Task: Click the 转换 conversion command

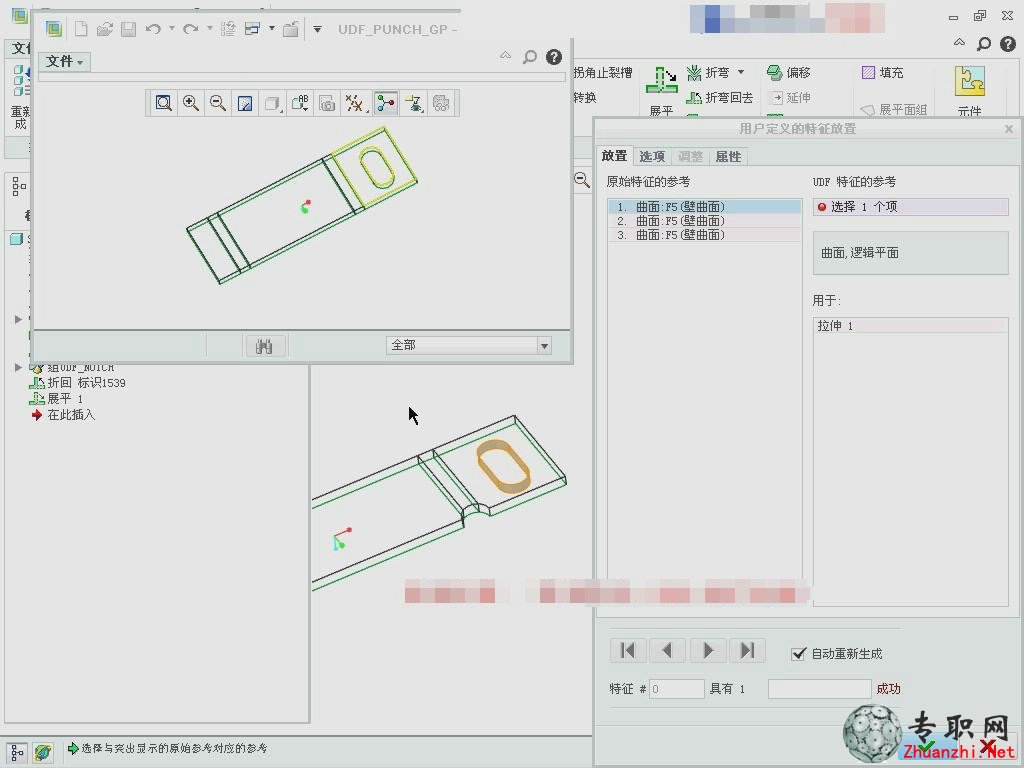Action: tap(585, 97)
